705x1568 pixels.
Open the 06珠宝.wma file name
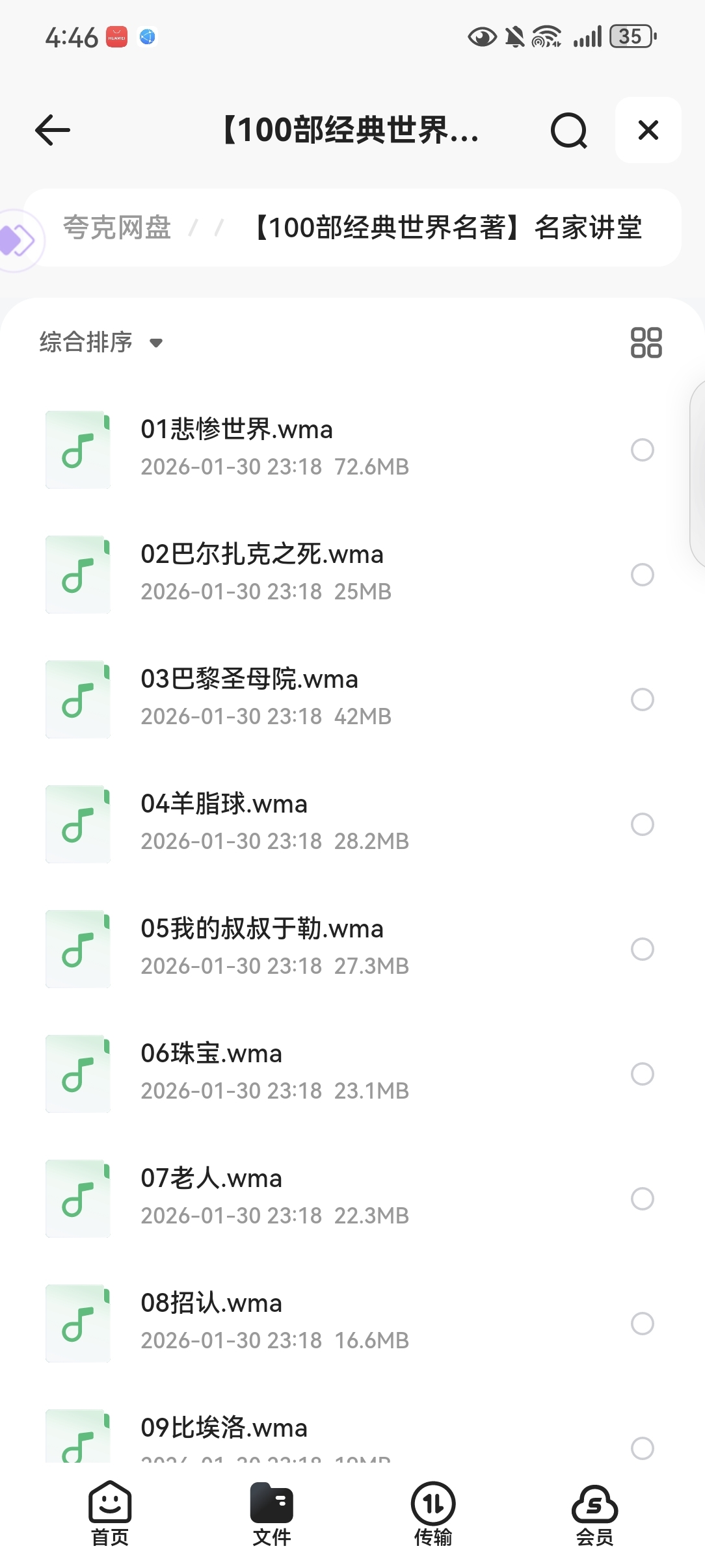coord(211,1054)
